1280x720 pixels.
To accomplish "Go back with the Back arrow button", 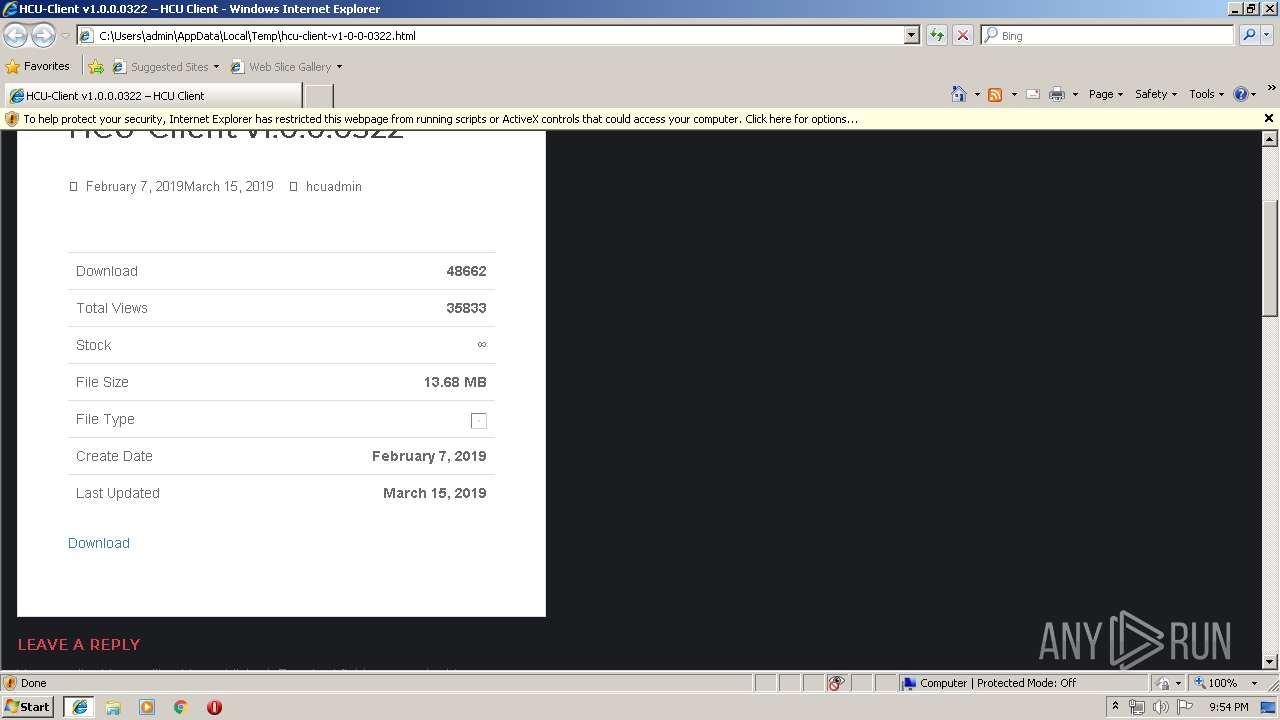I will [16, 35].
